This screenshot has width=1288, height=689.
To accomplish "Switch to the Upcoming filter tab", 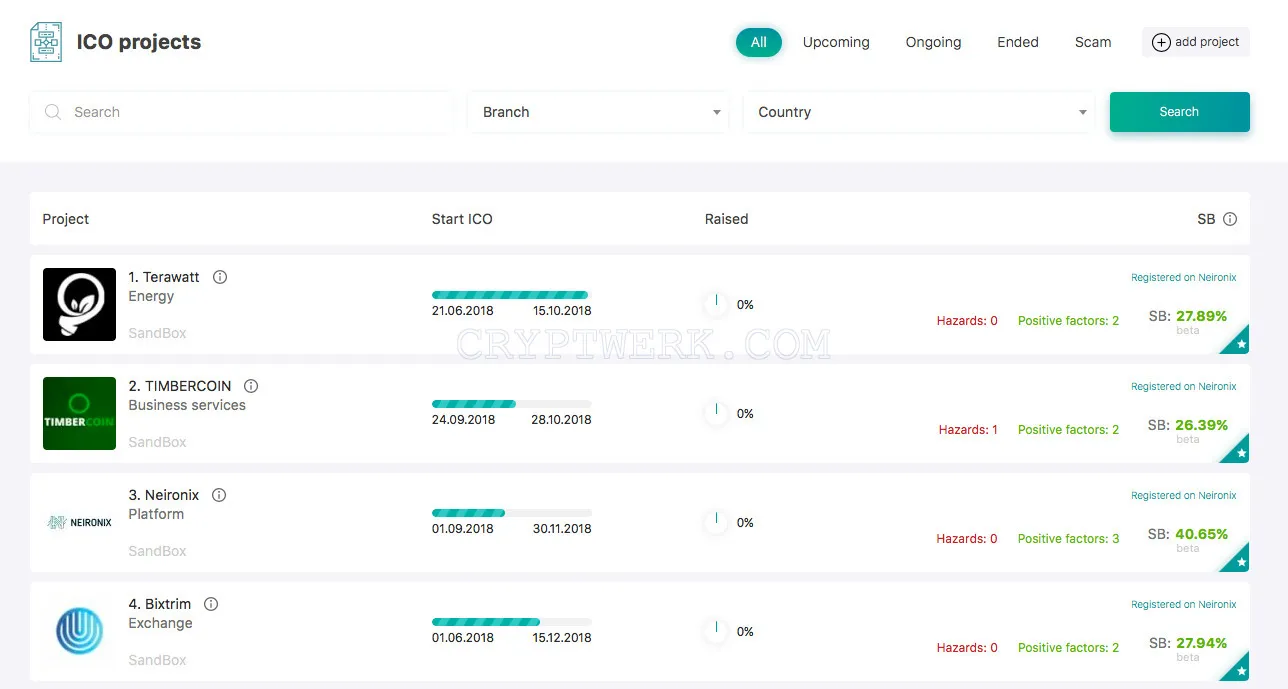I will 836,42.
